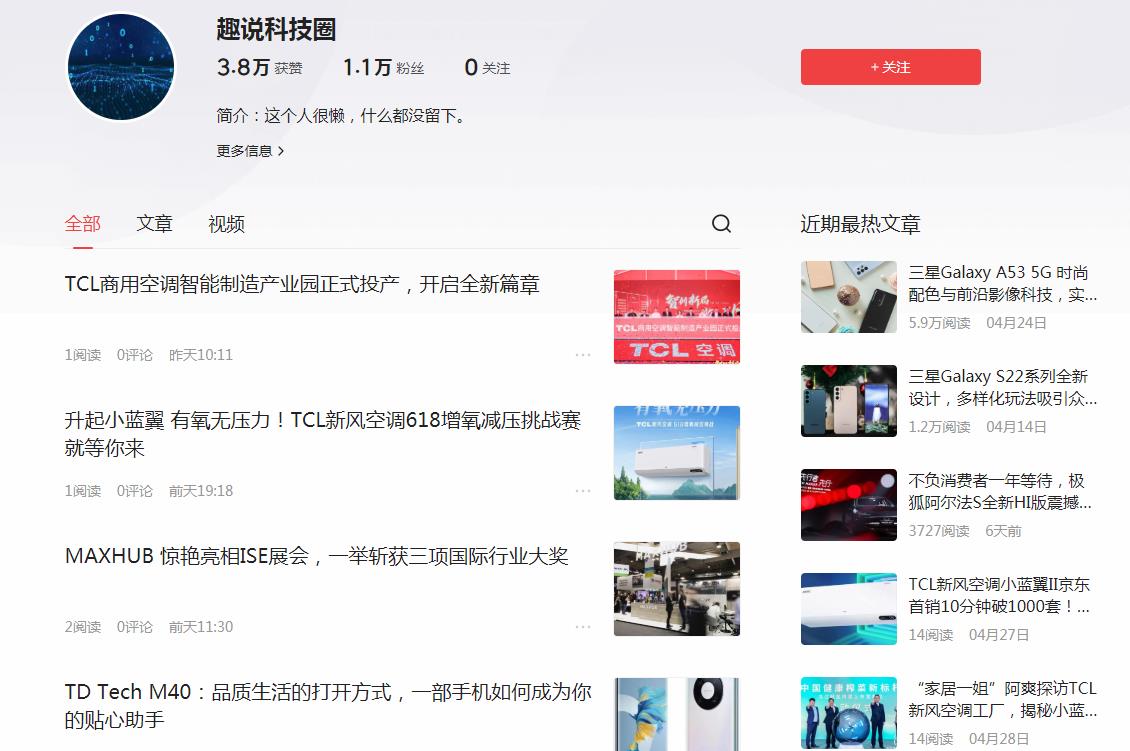Click the 简介 profile description text

342,115
